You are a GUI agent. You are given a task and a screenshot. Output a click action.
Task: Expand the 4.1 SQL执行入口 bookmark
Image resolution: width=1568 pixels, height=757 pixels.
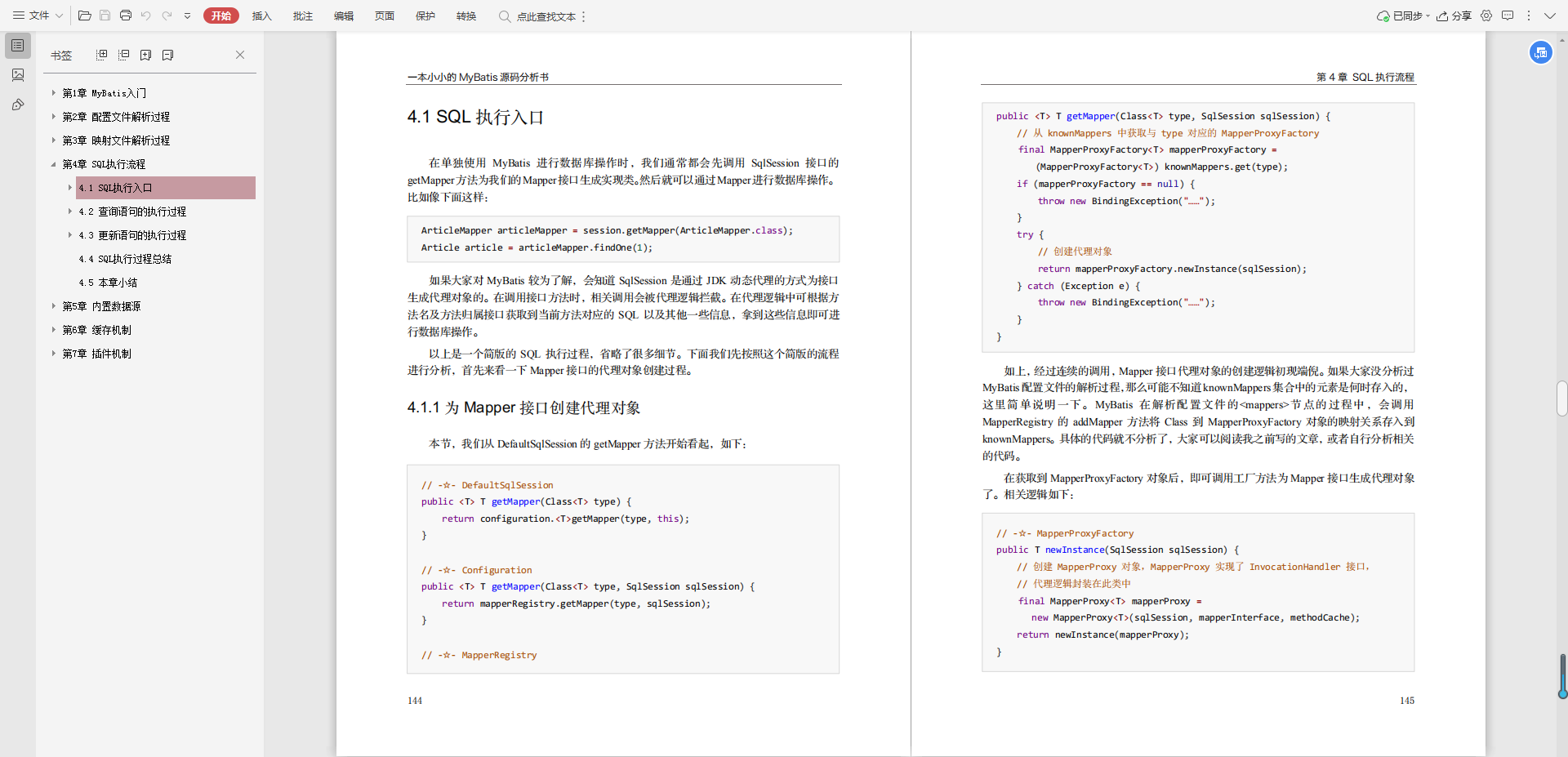pos(70,188)
